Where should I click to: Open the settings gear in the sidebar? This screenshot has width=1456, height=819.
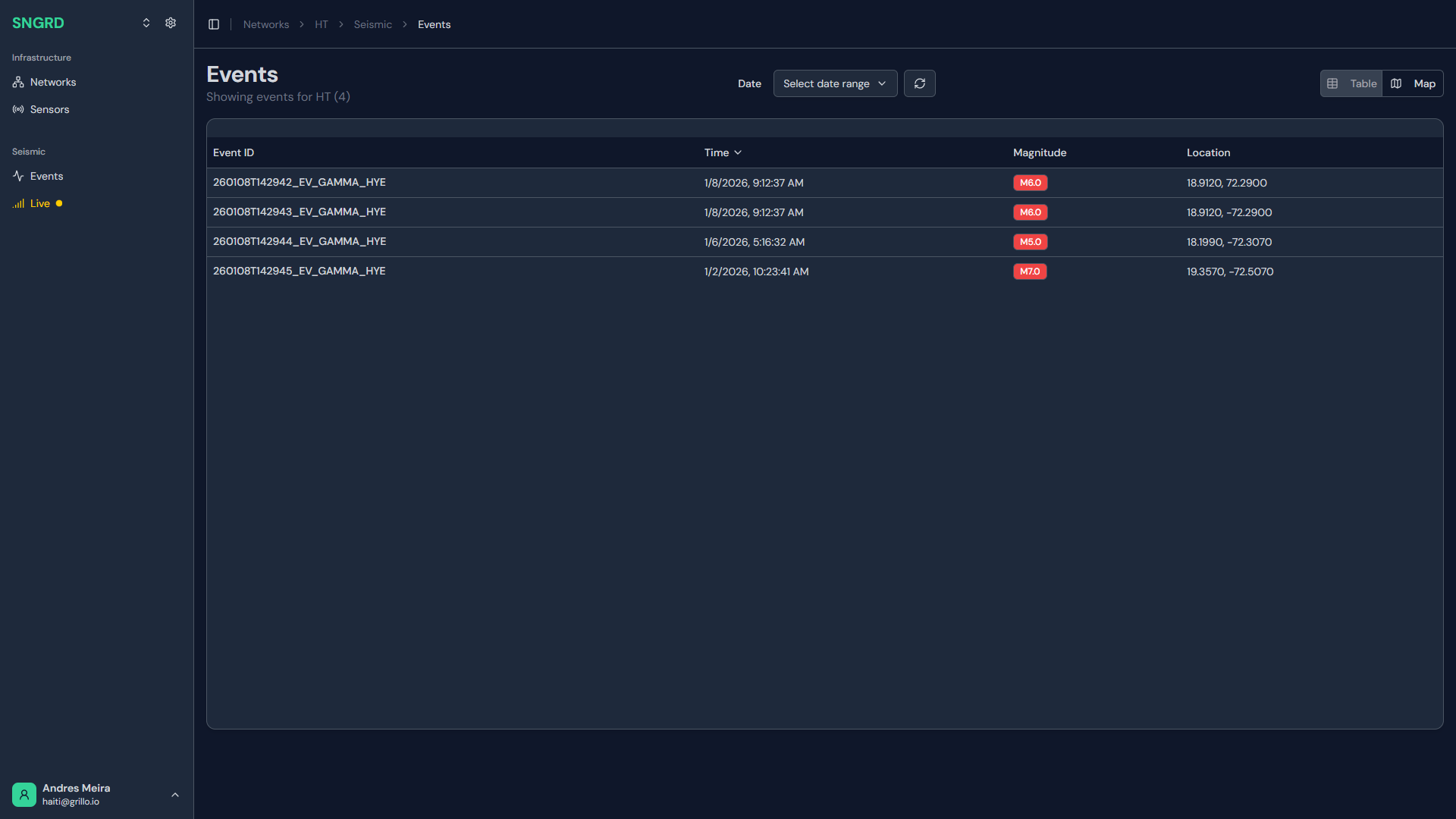171,23
